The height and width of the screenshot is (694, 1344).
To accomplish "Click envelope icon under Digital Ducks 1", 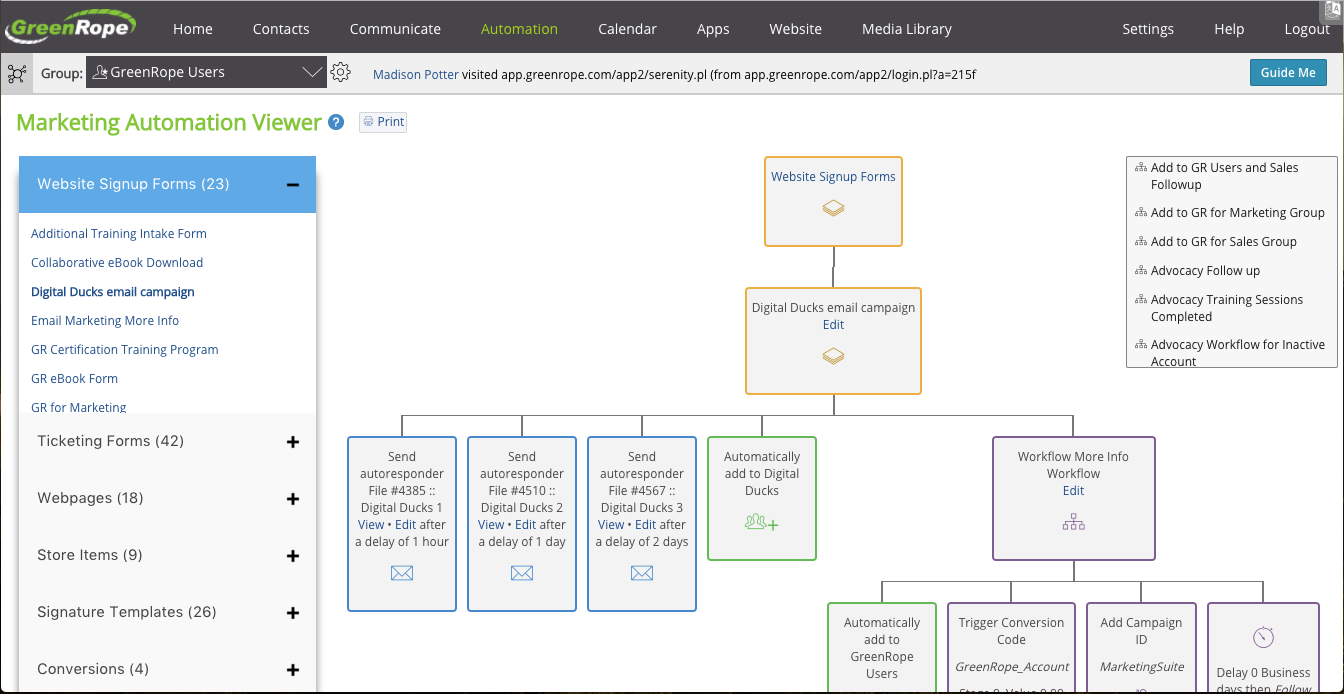I will click(x=402, y=573).
